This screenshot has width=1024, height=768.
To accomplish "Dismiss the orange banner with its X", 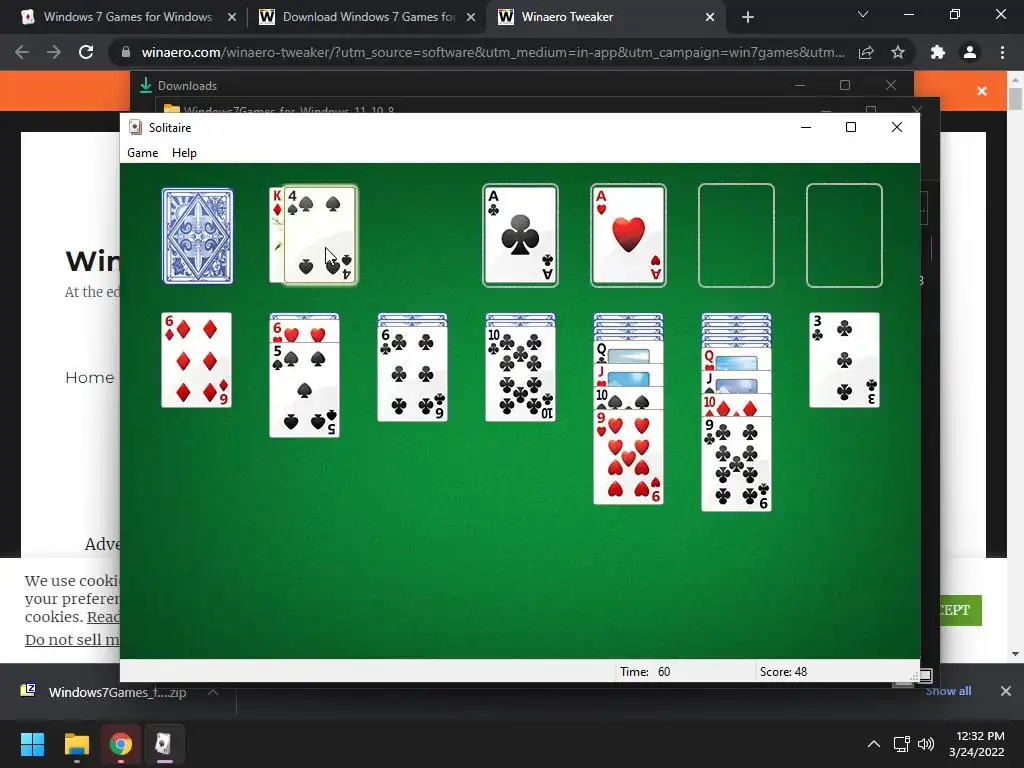I will click(982, 91).
